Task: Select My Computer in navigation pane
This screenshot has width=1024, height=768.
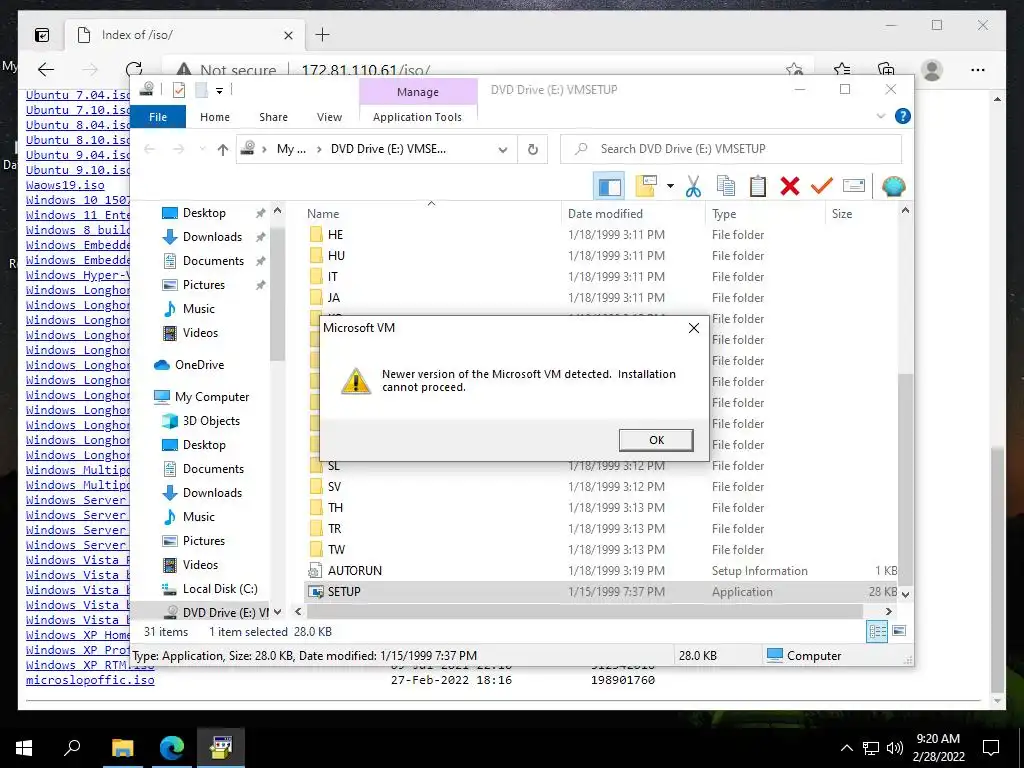Action: coord(212,396)
